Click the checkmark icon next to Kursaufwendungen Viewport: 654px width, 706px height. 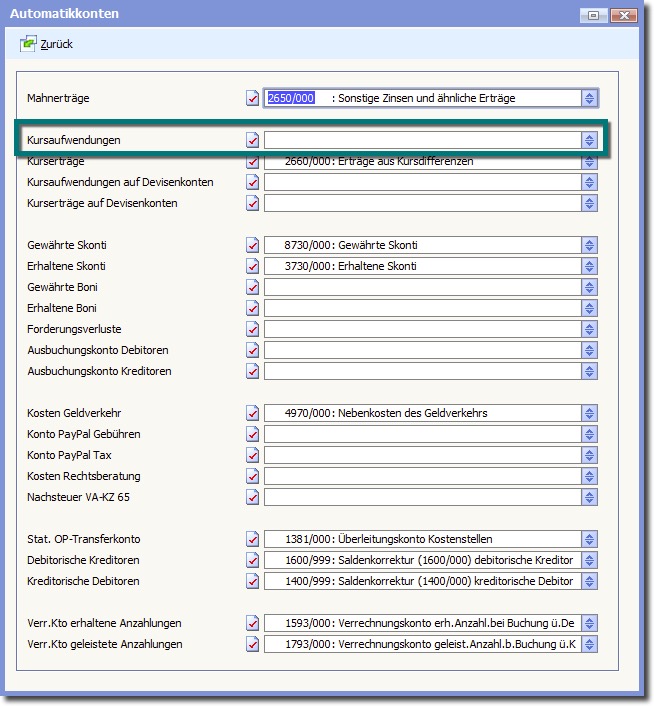252,140
